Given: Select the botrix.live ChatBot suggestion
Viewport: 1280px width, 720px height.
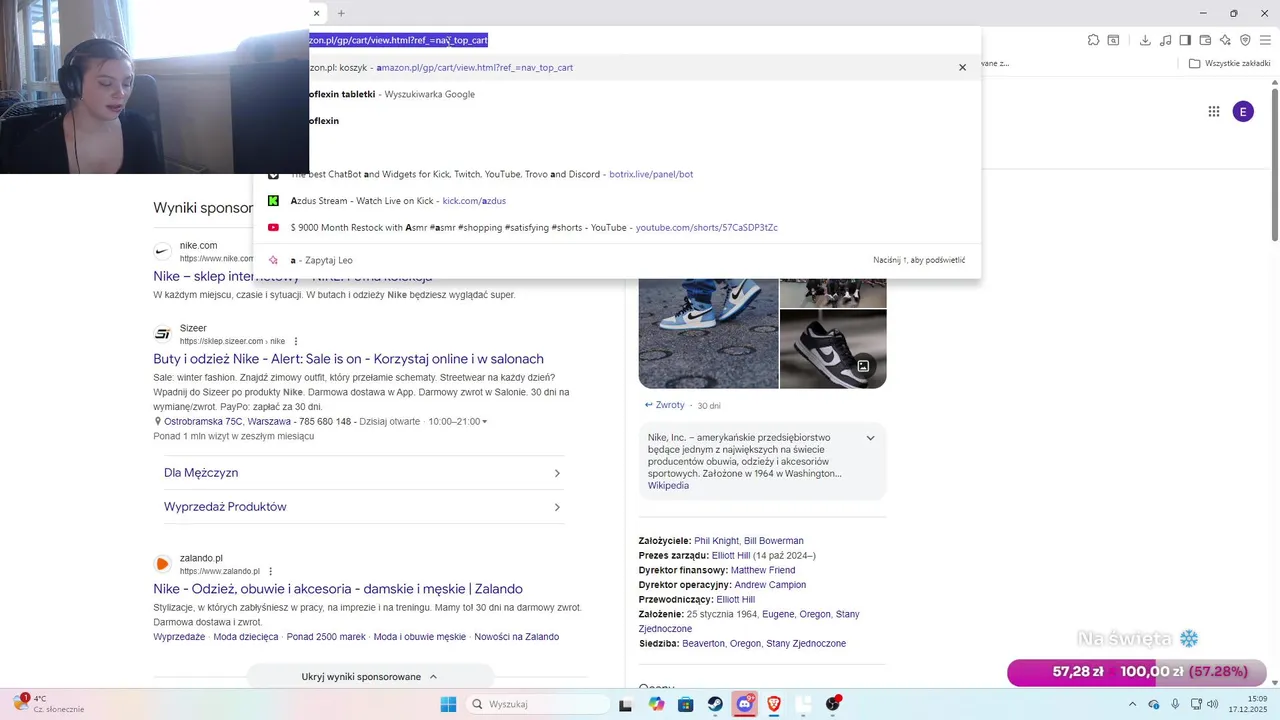Looking at the screenshot, I should [x=617, y=174].
